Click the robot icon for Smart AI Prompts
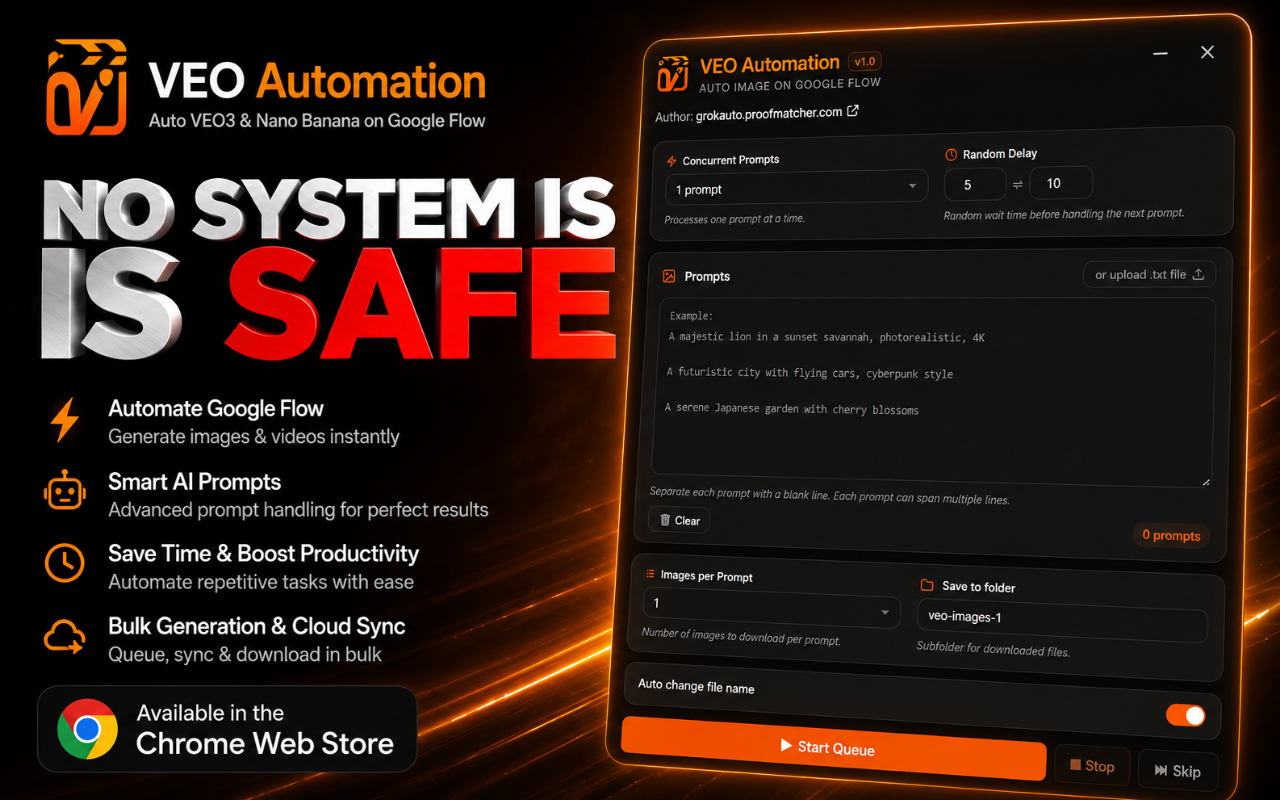This screenshot has width=1280, height=800. point(65,493)
